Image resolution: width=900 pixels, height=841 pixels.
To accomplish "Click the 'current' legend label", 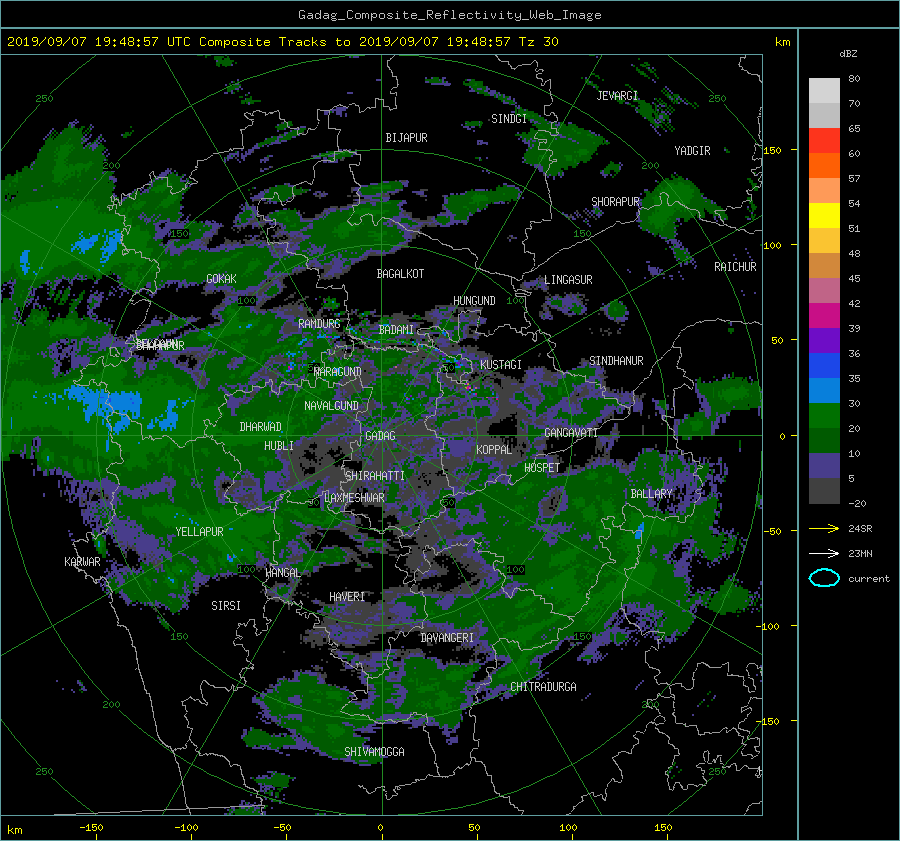I will (x=869, y=579).
